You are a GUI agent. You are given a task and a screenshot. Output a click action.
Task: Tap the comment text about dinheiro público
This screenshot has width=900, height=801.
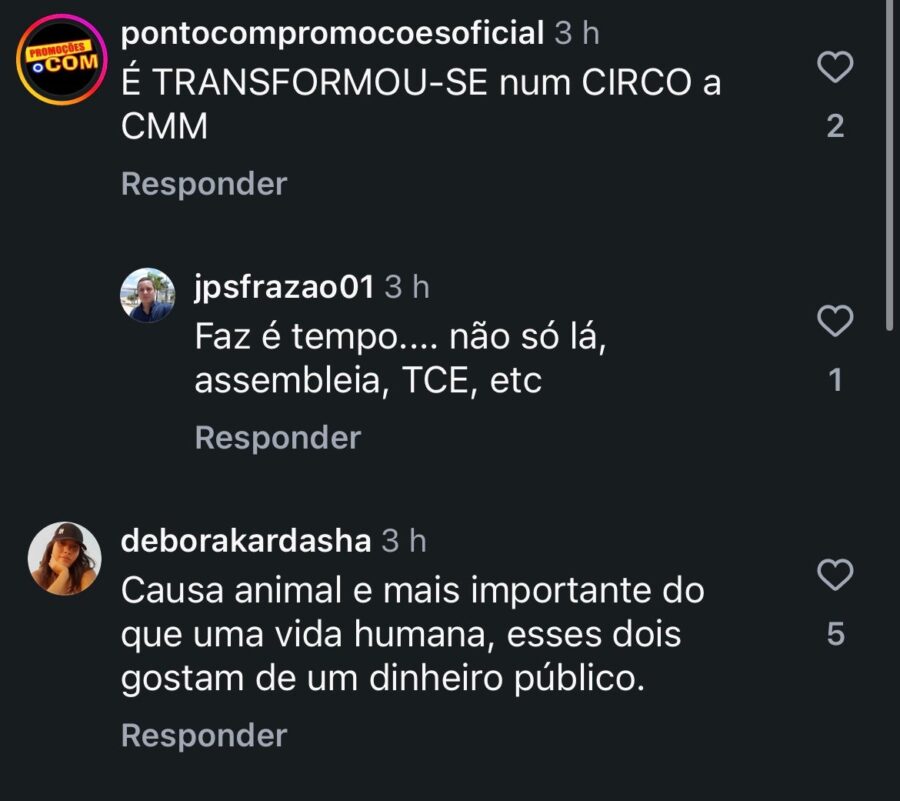(x=412, y=634)
